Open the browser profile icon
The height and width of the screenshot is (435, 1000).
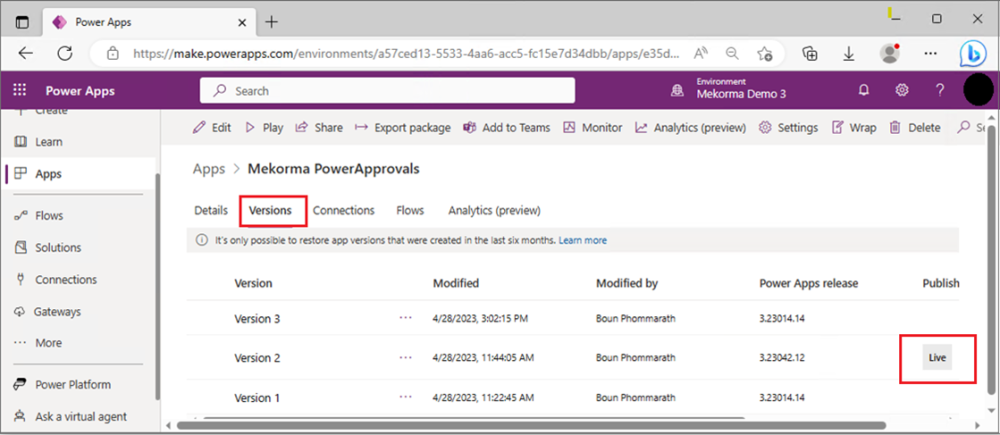tap(889, 54)
